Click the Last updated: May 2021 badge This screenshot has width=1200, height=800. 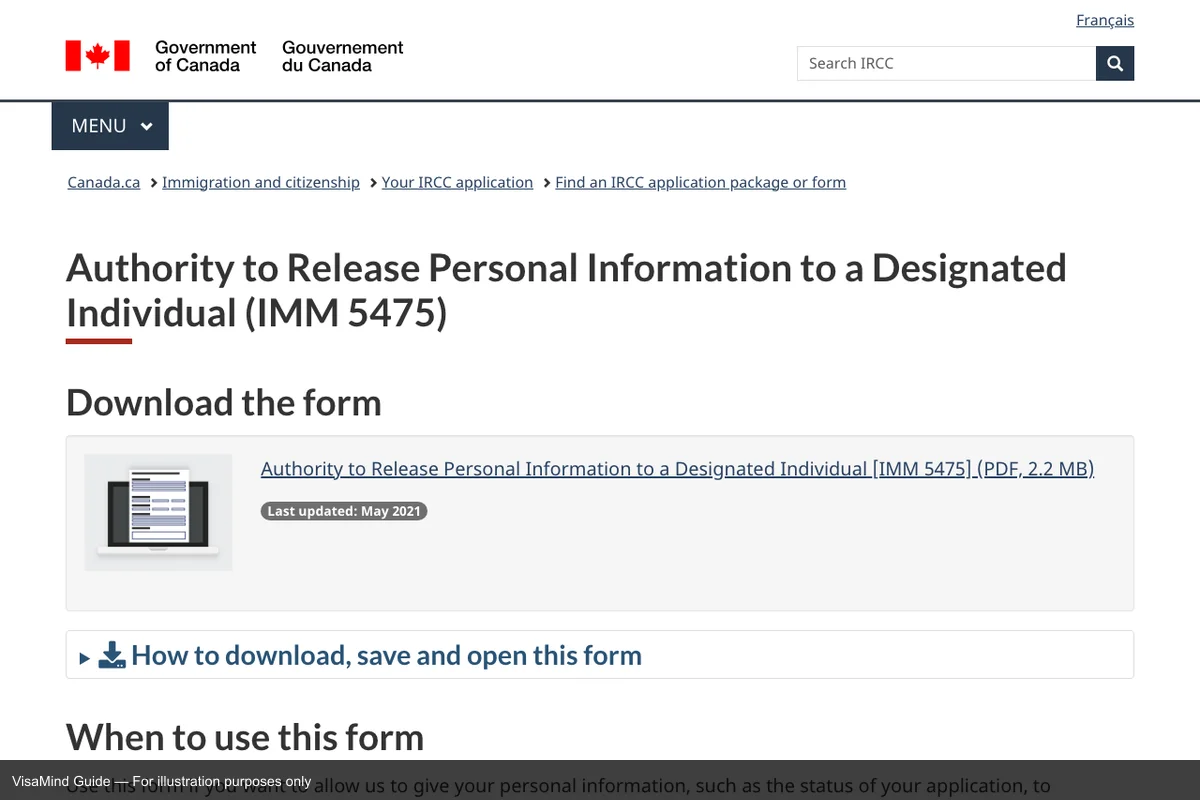click(344, 511)
